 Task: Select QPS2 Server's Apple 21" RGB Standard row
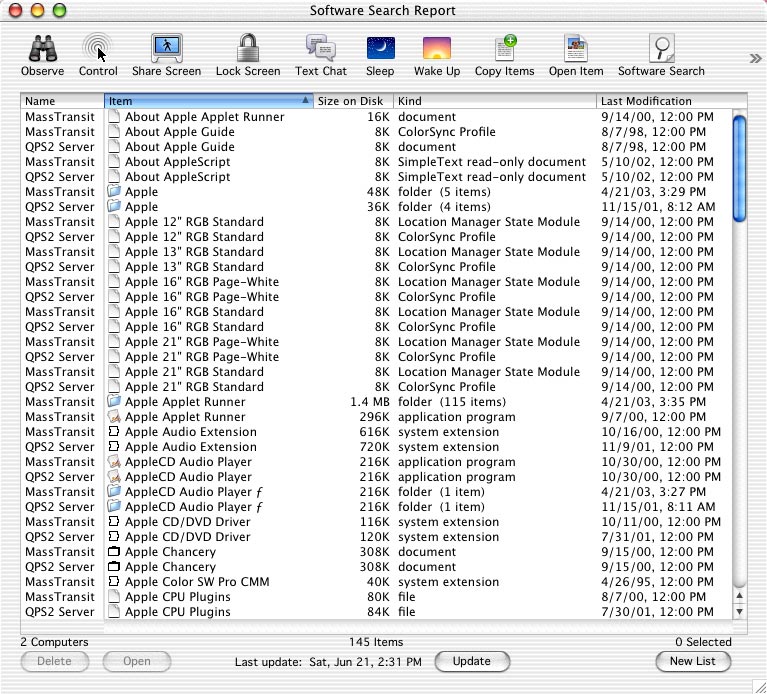click(x=377, y=387)
